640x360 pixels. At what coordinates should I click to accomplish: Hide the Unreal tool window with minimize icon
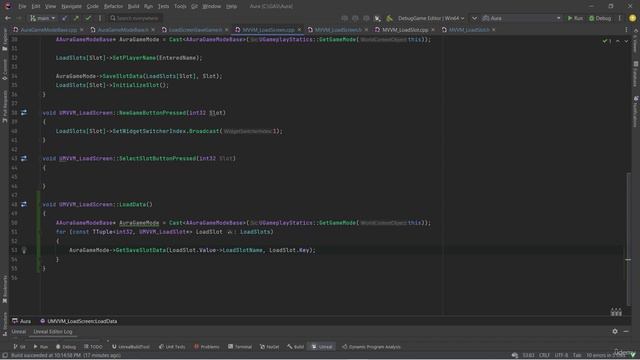(x=626, y=331)
